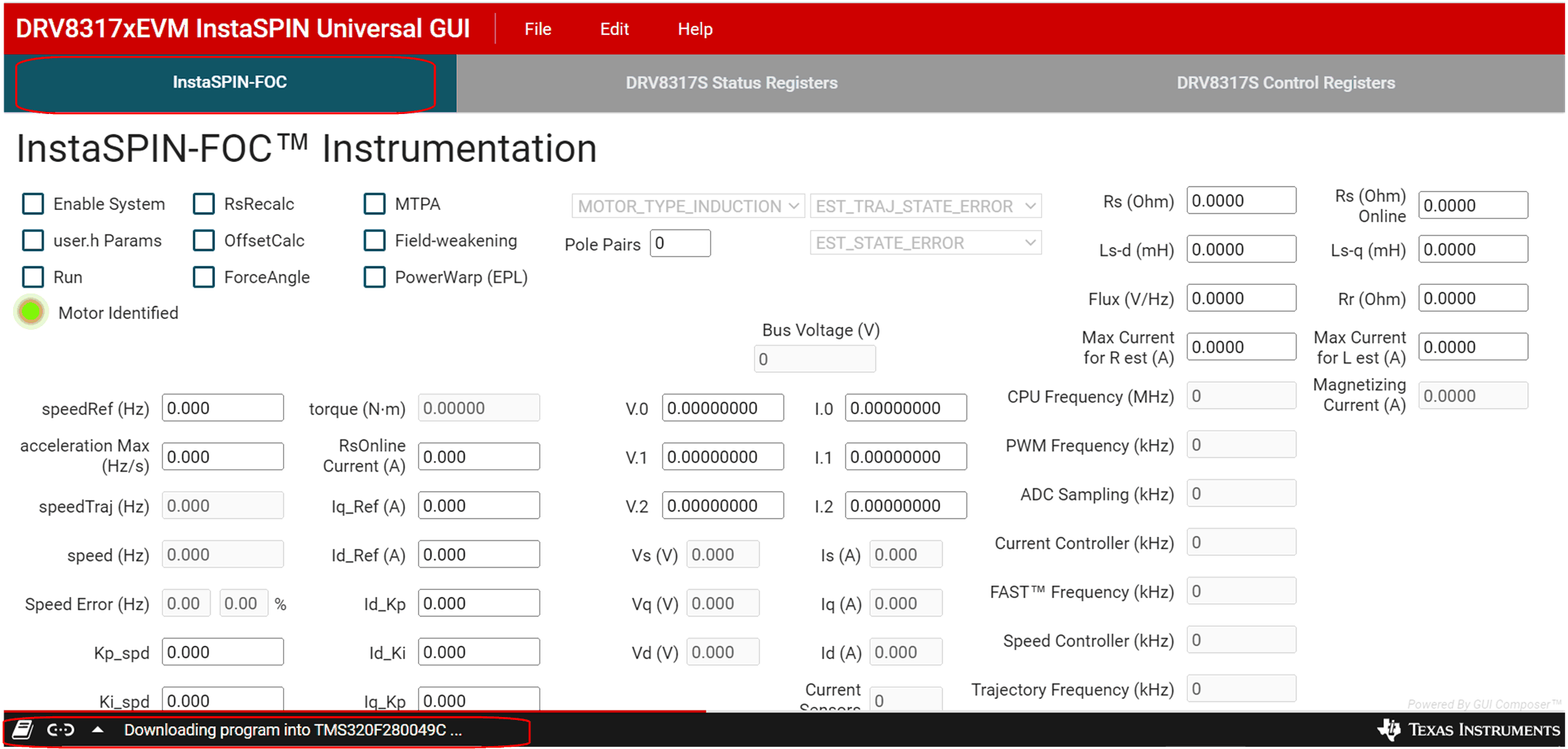The height and width of the screenshot is (749, 1568).
Task: Expand the status bar message panel
Action: 97,729
